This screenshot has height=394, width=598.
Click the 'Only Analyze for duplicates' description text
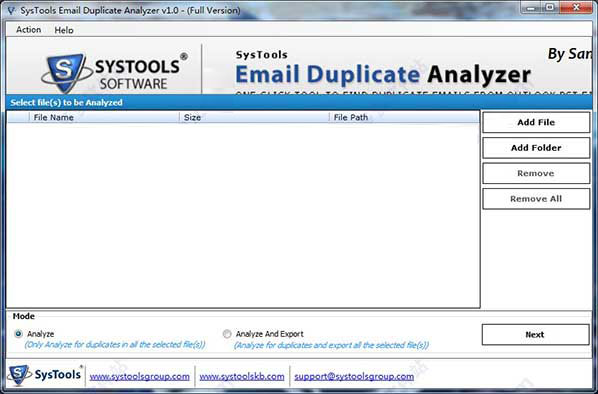(115, 345)
